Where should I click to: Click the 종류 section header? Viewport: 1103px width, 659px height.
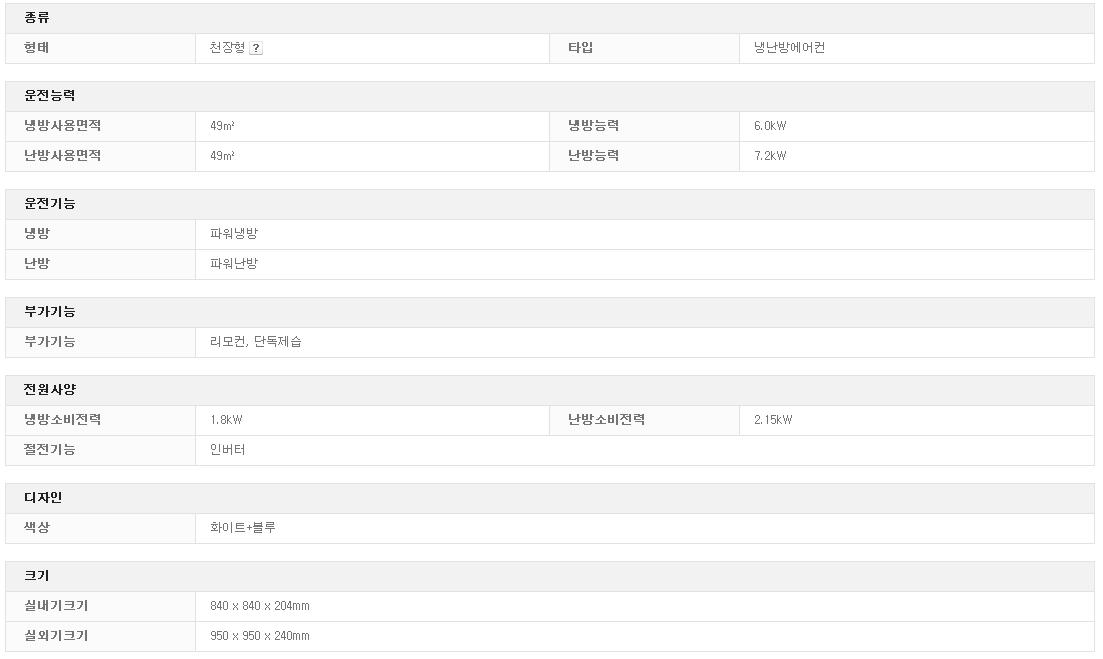point(37,18)
